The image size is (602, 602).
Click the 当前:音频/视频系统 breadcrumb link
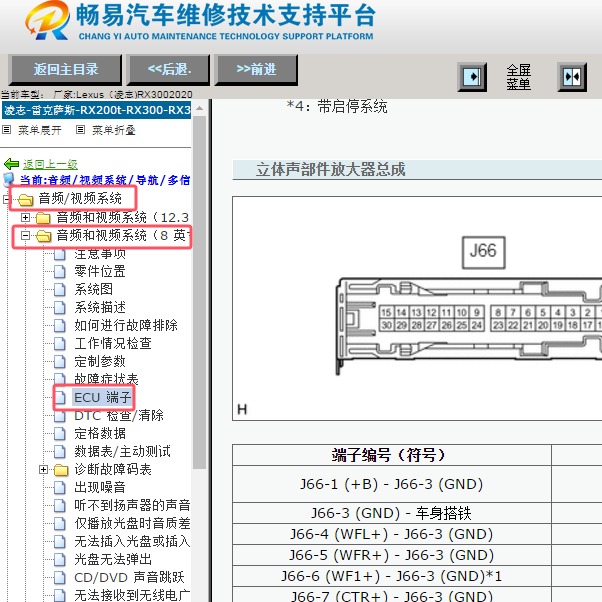tap(105, 180)
